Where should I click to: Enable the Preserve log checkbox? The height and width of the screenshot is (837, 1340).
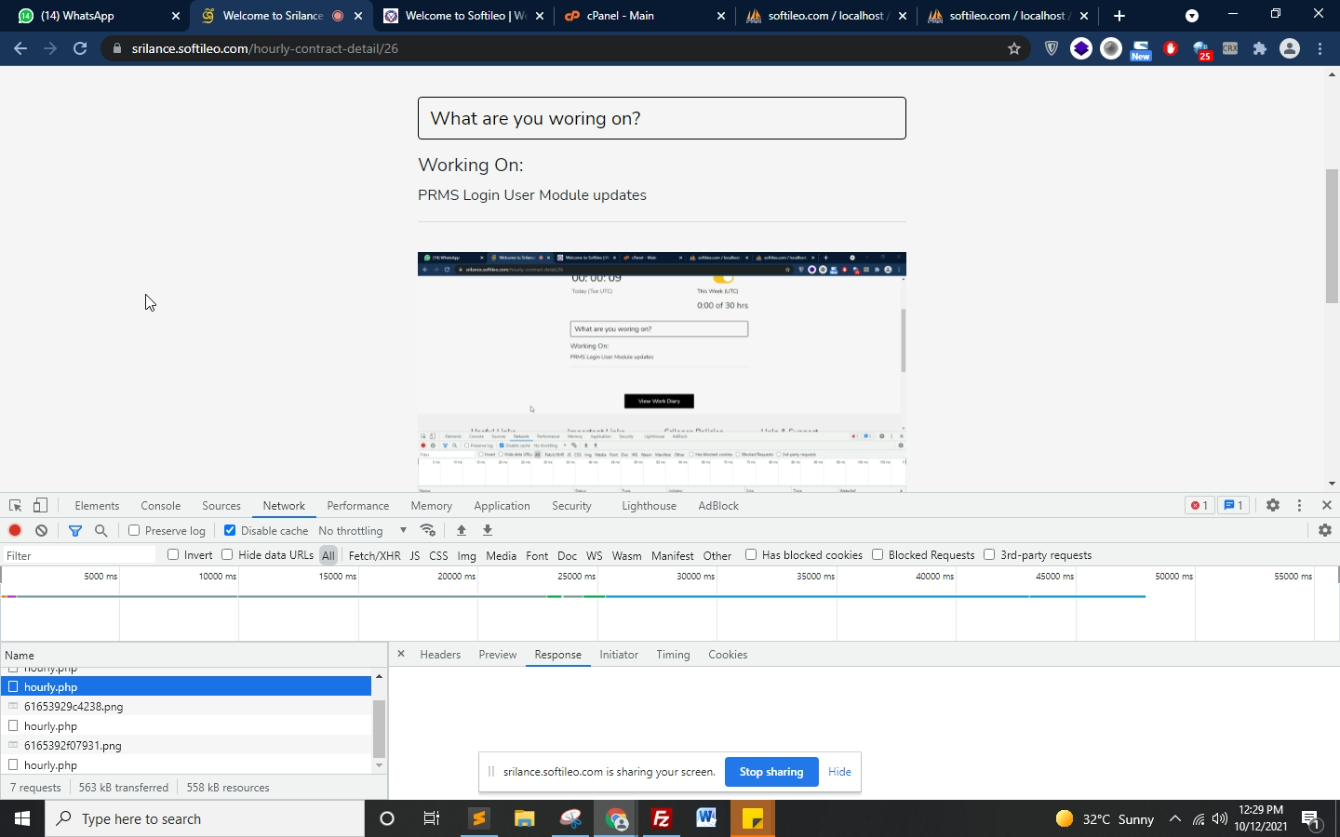tap(134, 531)
